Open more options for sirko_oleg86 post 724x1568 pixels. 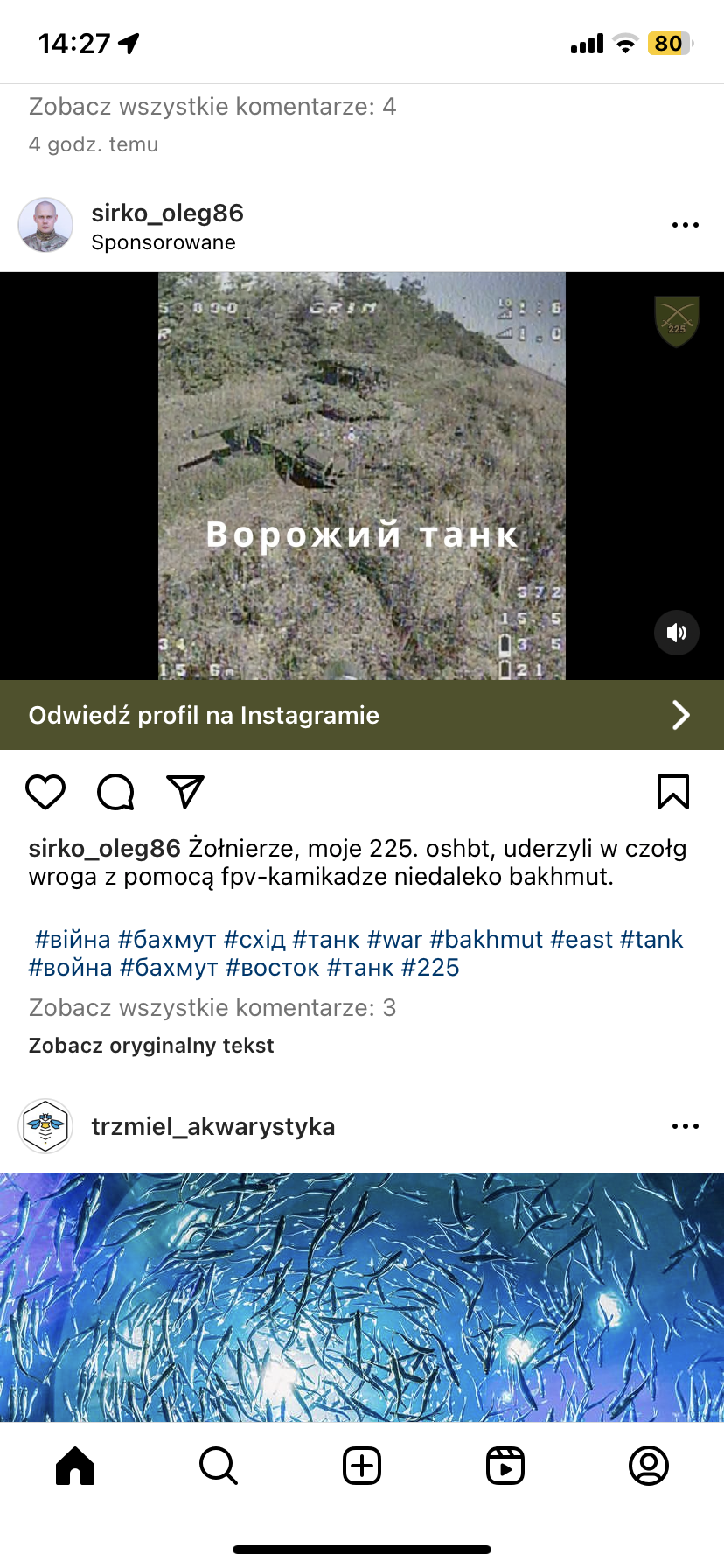[x=686, y=225]
